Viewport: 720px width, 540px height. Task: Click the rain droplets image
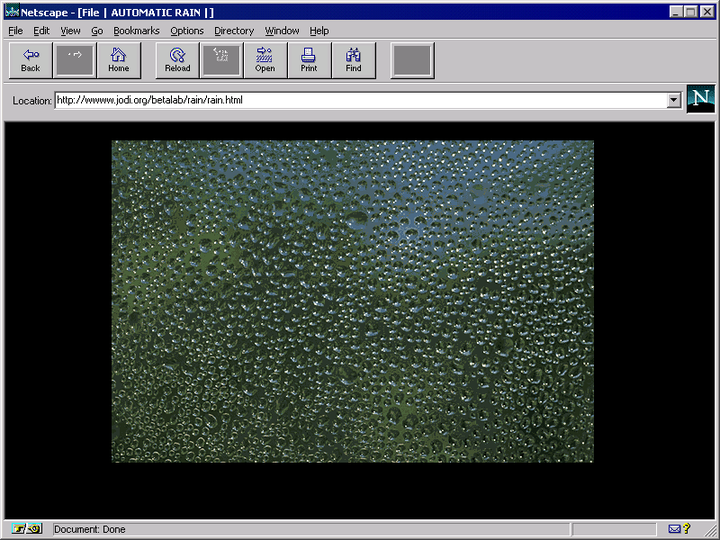click(352, 301)
